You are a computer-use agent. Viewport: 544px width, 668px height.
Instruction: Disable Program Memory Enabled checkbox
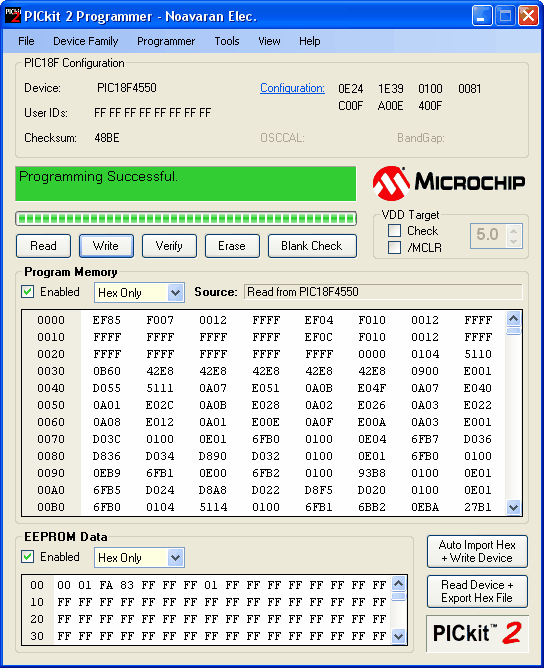tap(28, 292)
